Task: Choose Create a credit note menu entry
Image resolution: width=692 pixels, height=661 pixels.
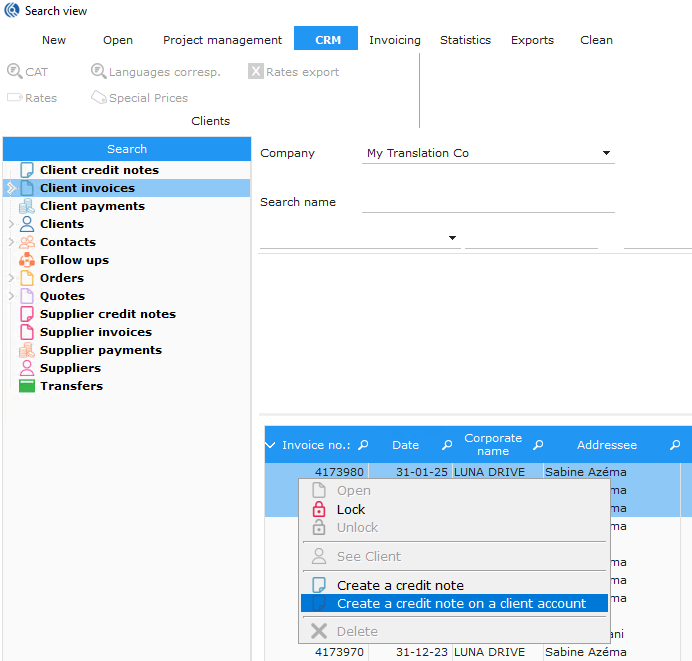Action: (x=400, y=585)
